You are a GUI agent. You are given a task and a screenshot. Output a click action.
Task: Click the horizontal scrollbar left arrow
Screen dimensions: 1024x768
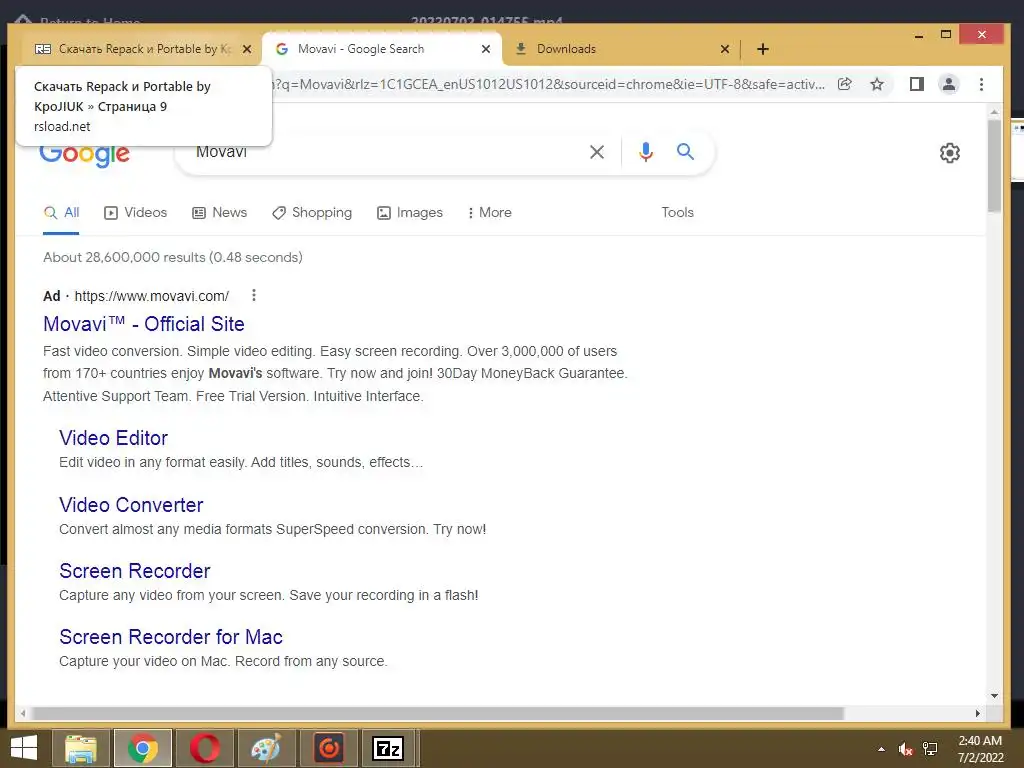click(23, 713)
